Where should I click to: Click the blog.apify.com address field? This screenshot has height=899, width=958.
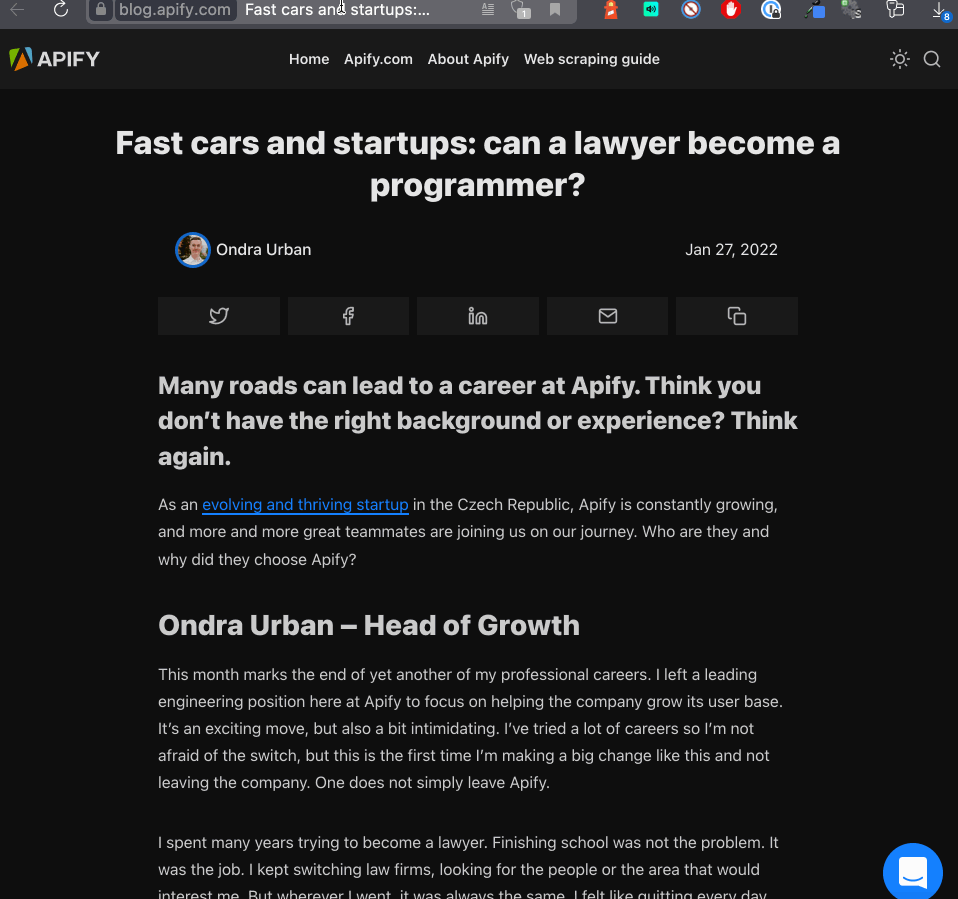175,10
